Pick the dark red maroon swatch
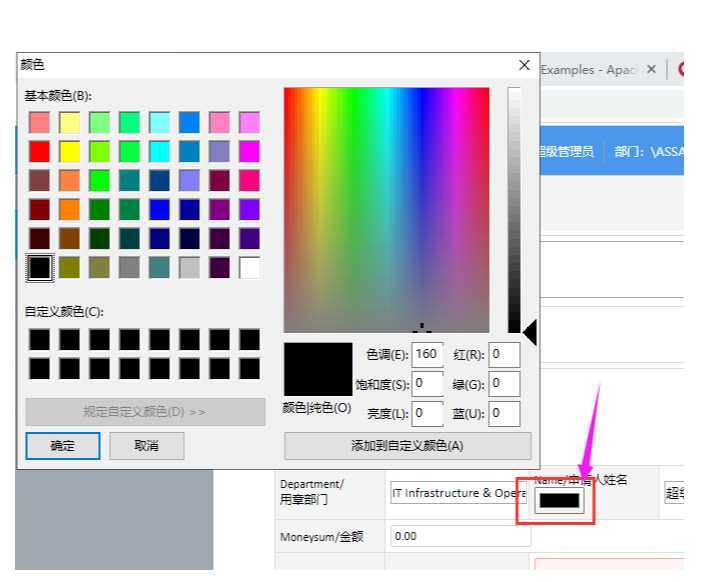Image resolution: width=719 pixels, height=582 pixels. [x=39, y=210]
